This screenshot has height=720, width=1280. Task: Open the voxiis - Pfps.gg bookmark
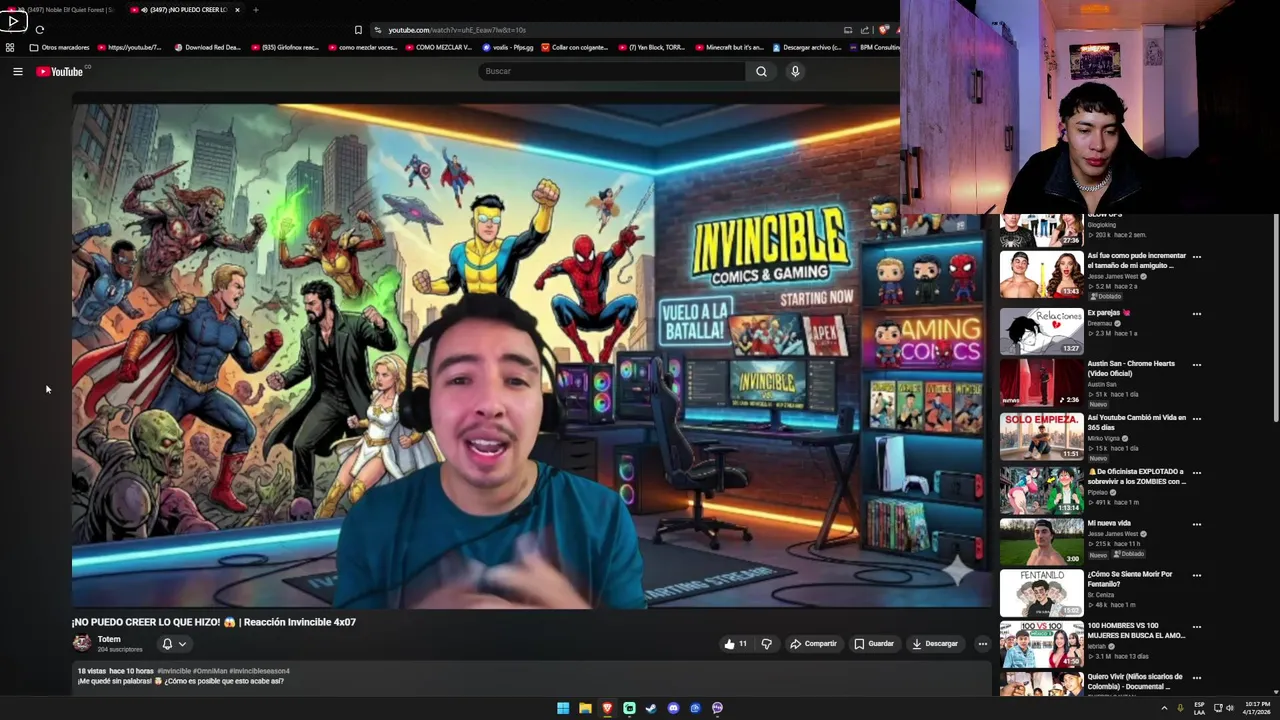pyautogui.click(x=508, y=47)
